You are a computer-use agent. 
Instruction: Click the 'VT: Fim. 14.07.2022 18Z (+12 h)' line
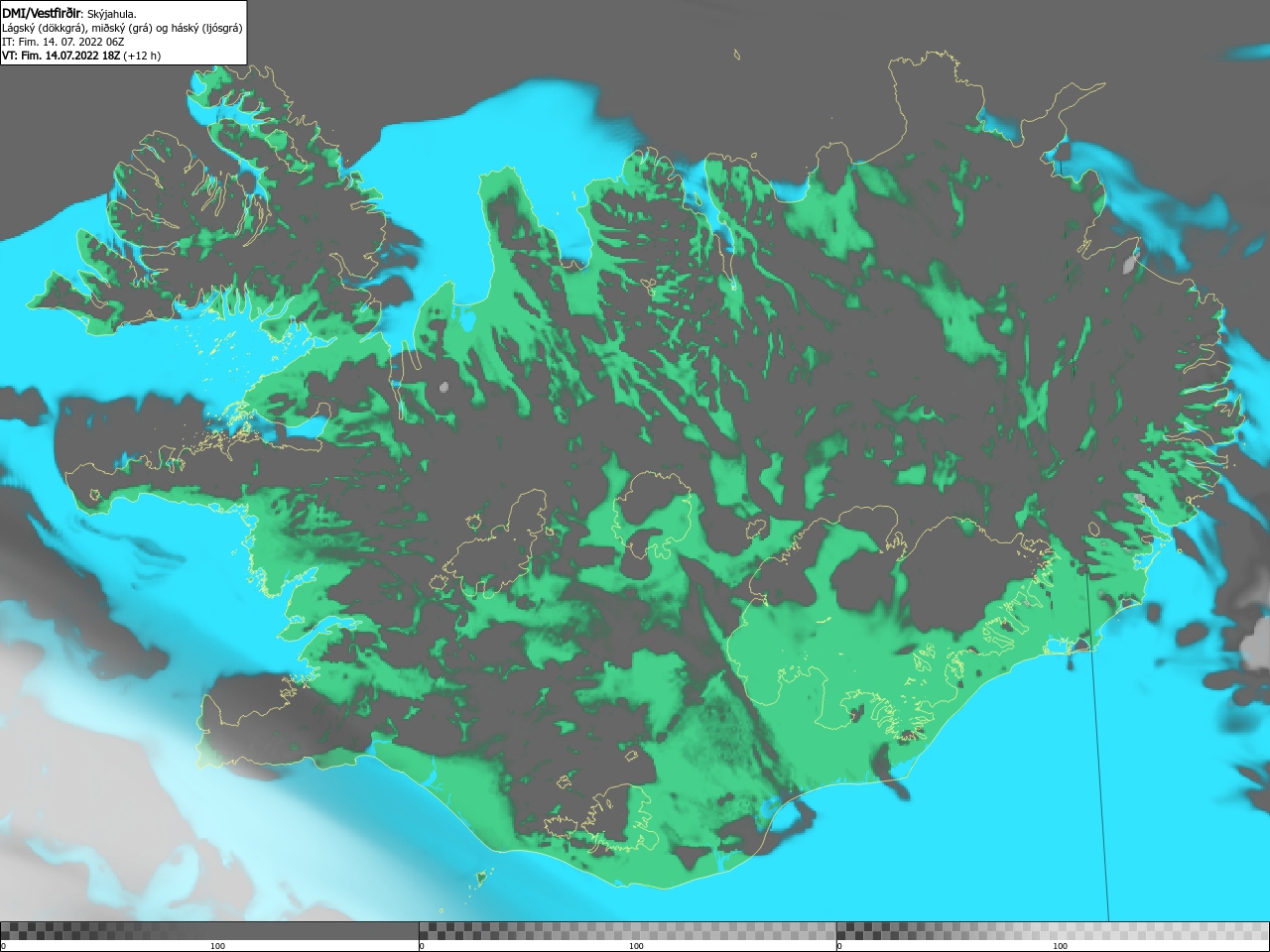click(81, 56)
